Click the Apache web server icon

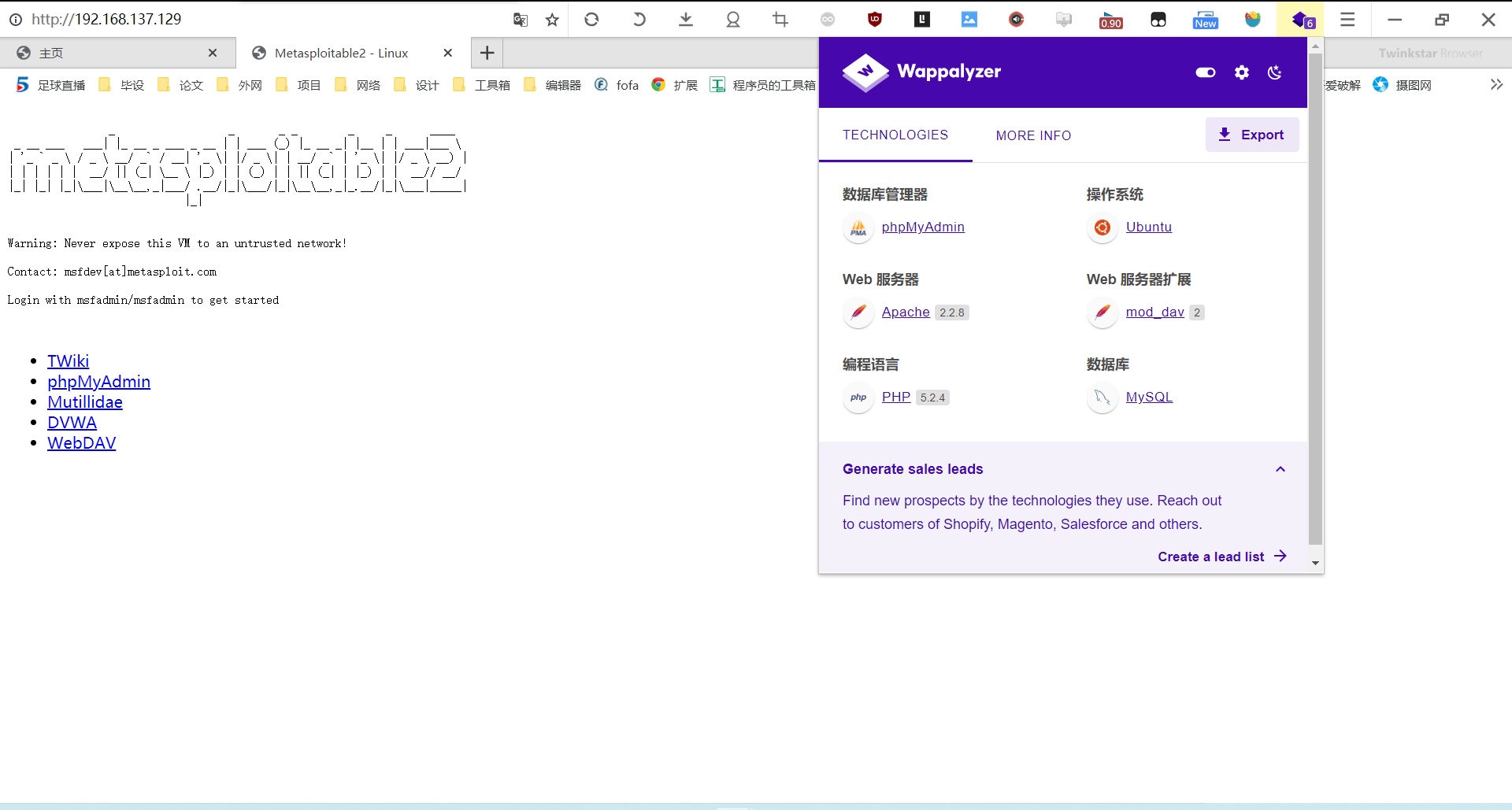[x=858, y=313]
